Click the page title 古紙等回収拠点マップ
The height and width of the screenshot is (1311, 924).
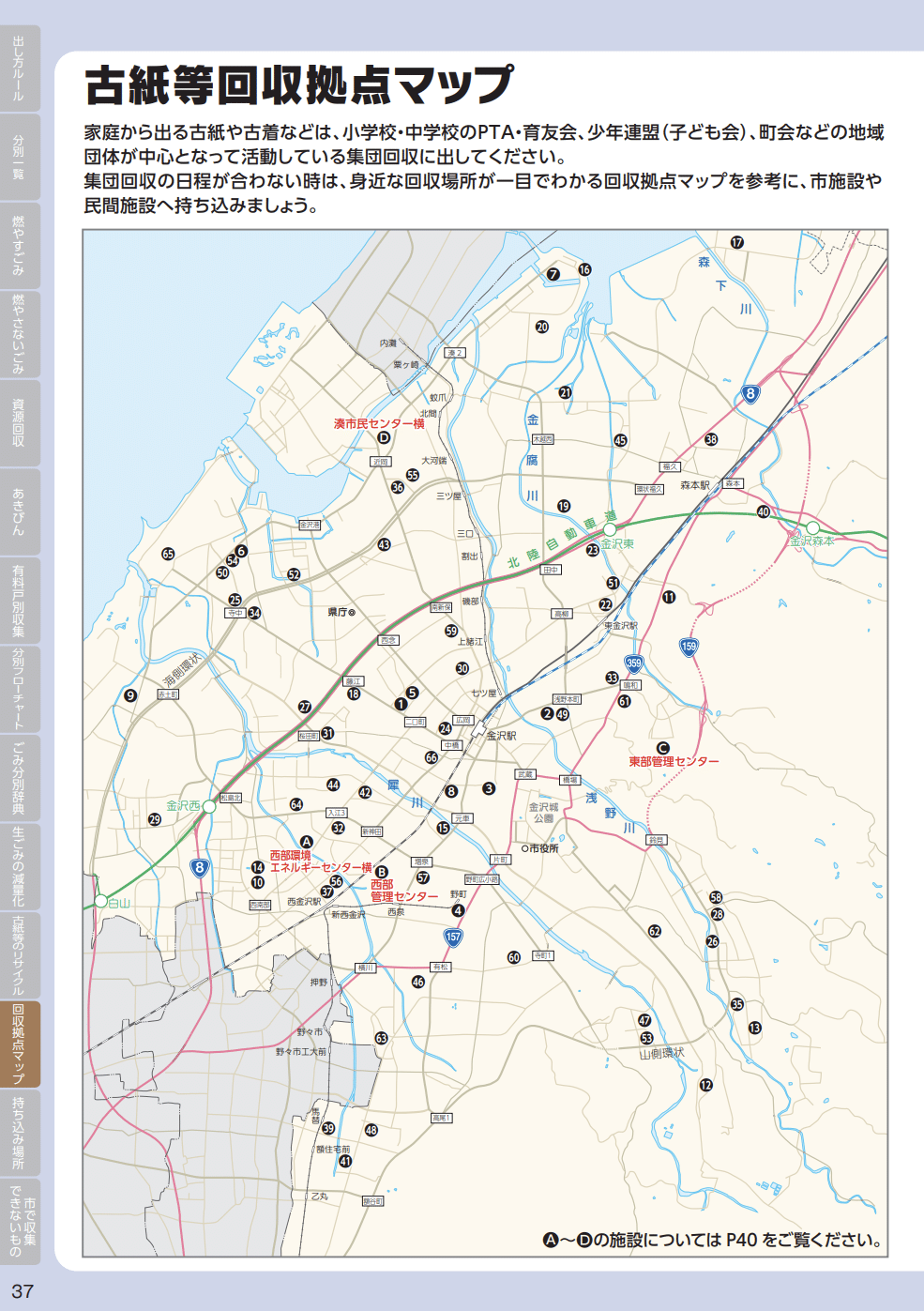pyautogui.click(x=299, y=85)
